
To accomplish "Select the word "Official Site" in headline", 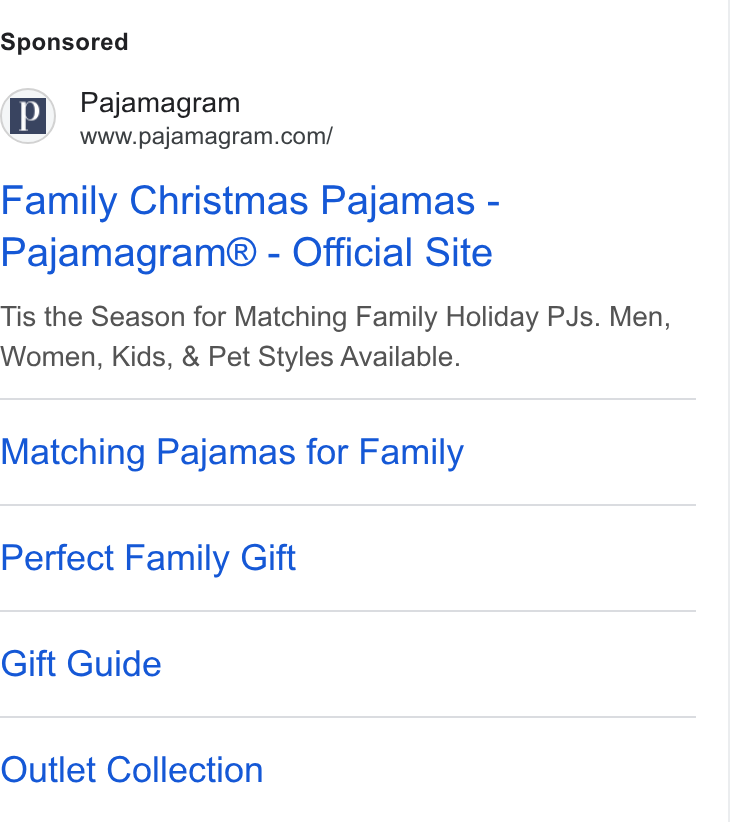I will point(392,253).
